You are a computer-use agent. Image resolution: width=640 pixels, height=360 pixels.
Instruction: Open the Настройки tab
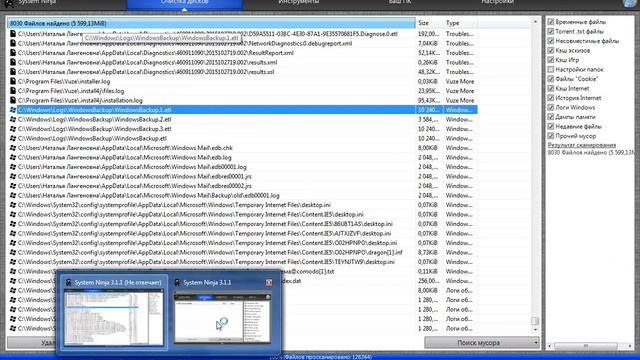pos(497,2)
